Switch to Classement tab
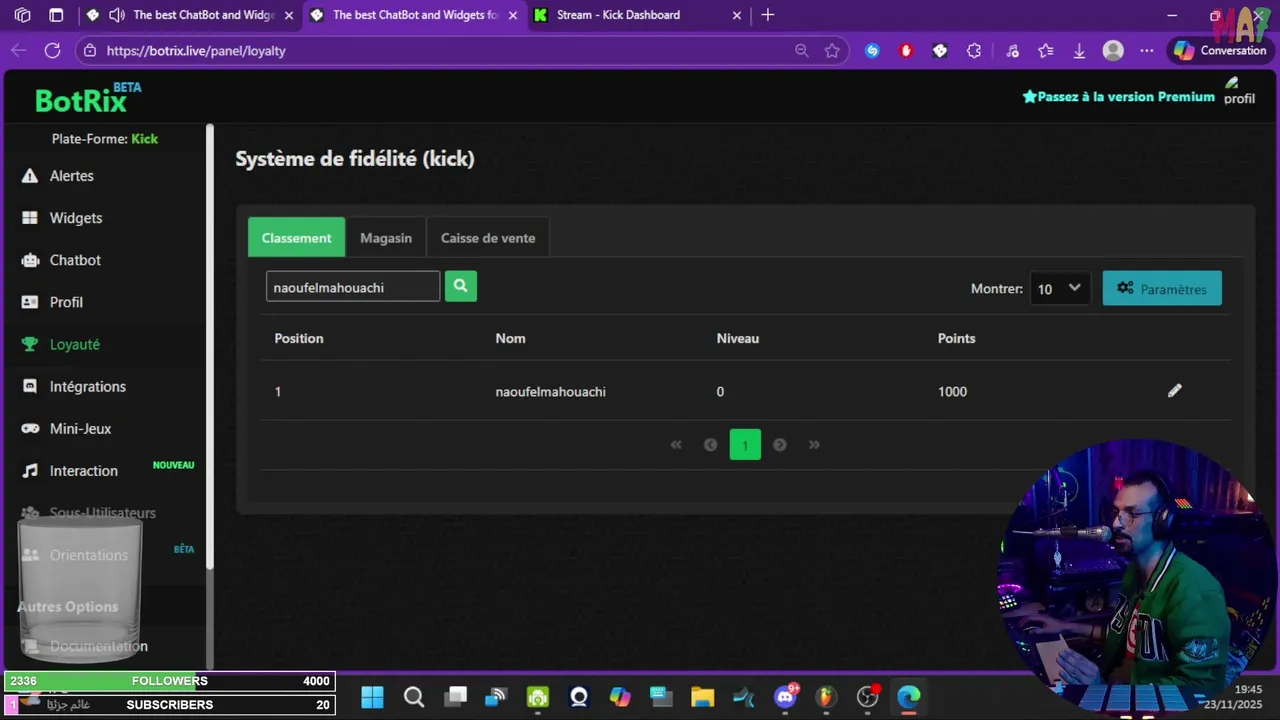Screen dimensions: 1280x720 click(x=296, y=238)
